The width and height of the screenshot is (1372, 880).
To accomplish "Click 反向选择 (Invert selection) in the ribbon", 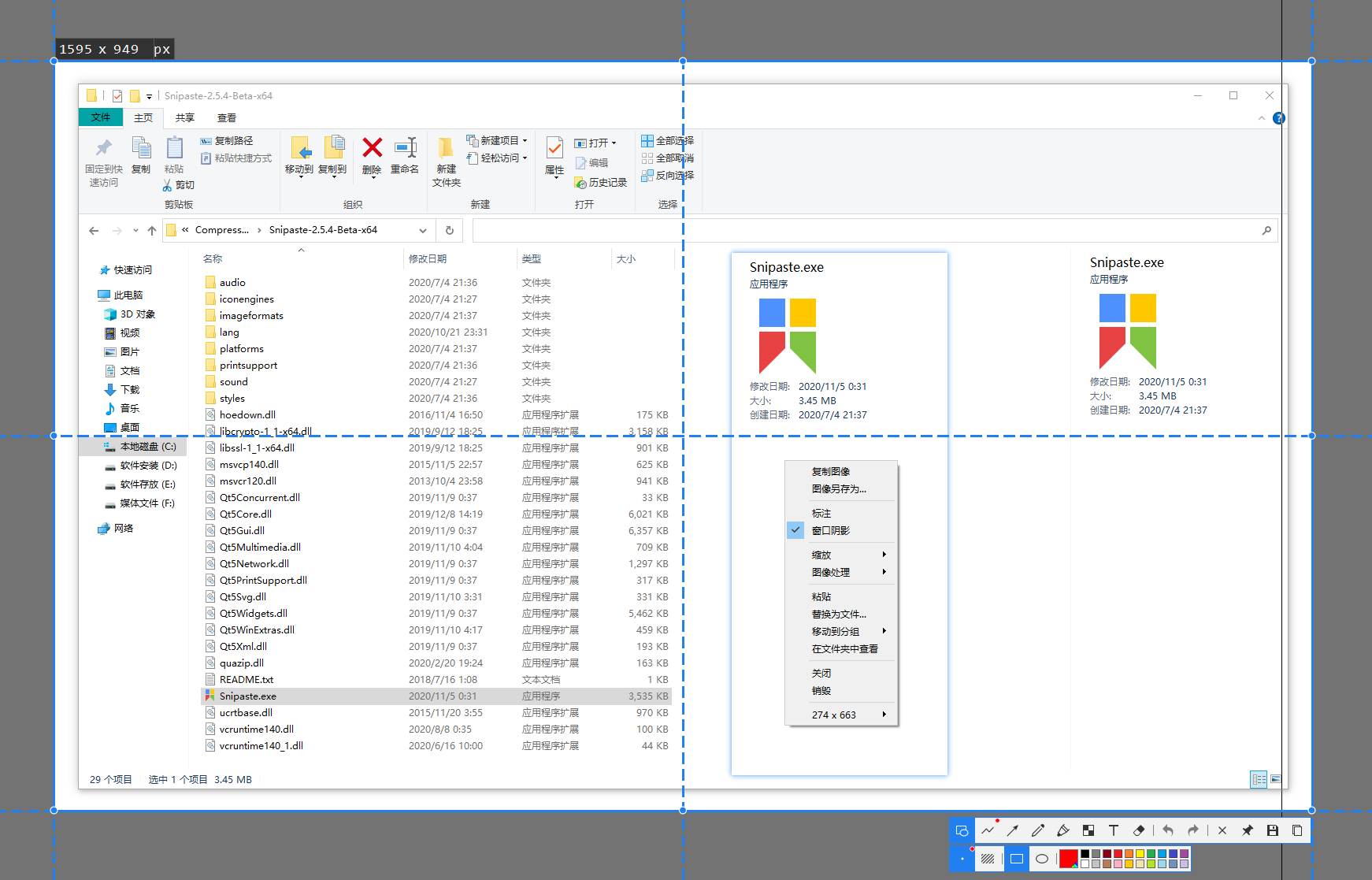I will [x=667, y=176].
